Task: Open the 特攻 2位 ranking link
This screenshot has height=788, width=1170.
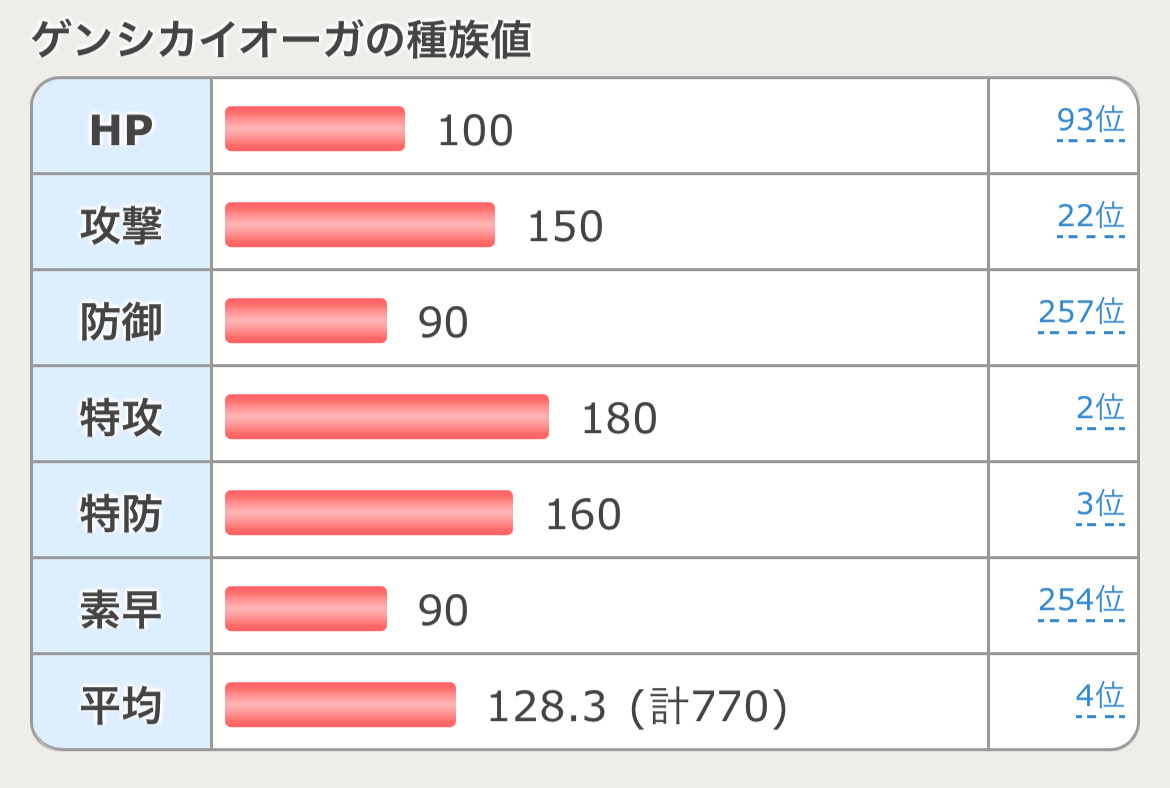Action: 1100,409
